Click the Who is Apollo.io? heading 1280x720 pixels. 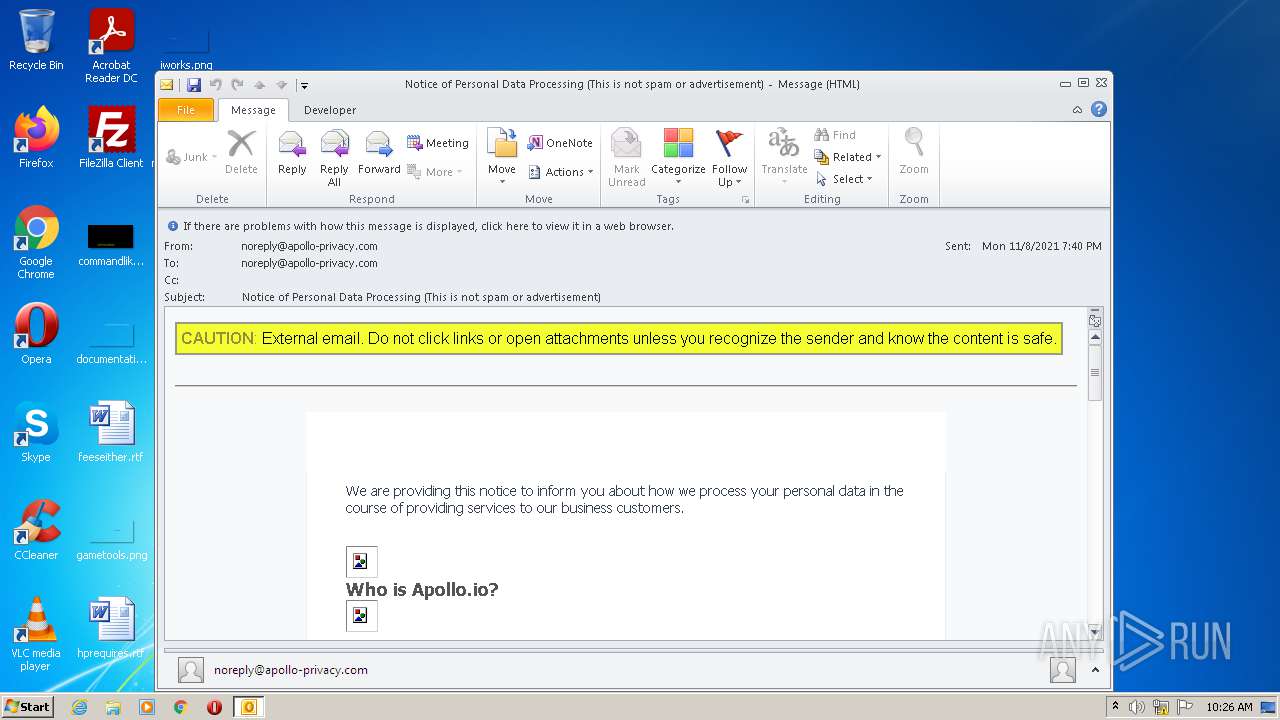(x=422, y=589)
